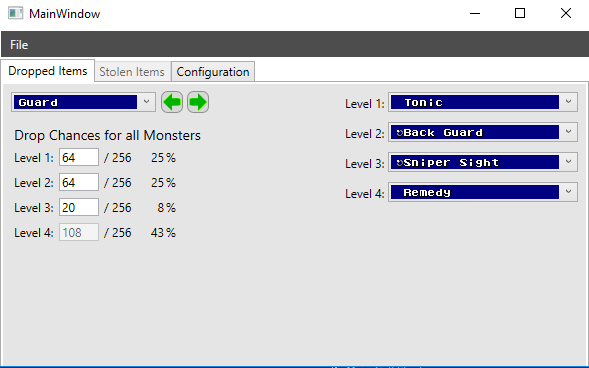Click the Level 1 drop chance field
Screen dimensions: 589x368
[x=79, y=157]
